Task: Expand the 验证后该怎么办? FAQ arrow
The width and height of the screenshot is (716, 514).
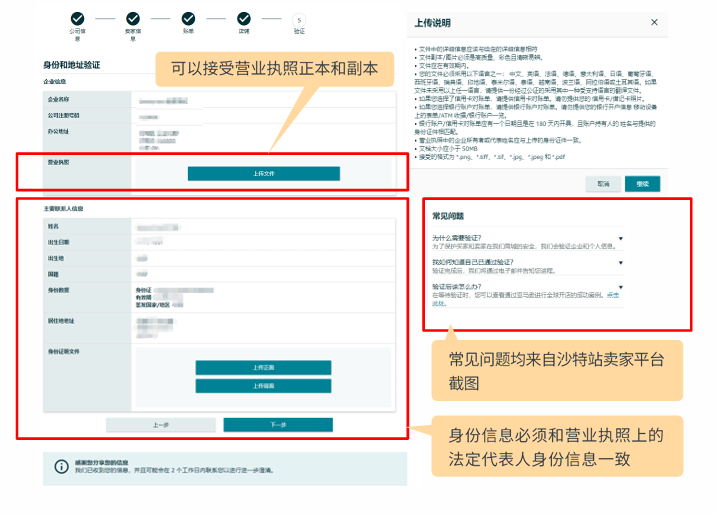Action: (x=620, y=288)
